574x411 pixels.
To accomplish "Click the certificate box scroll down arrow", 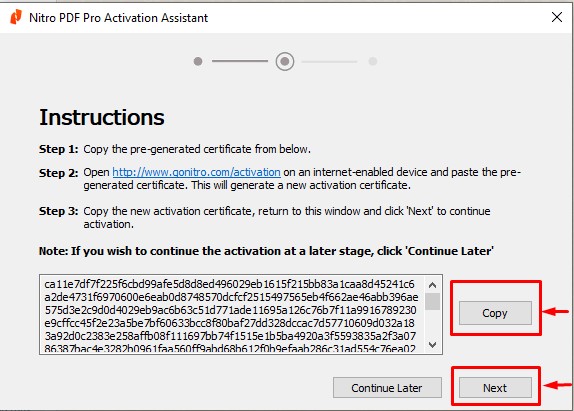I will click(x=432, y=345).
